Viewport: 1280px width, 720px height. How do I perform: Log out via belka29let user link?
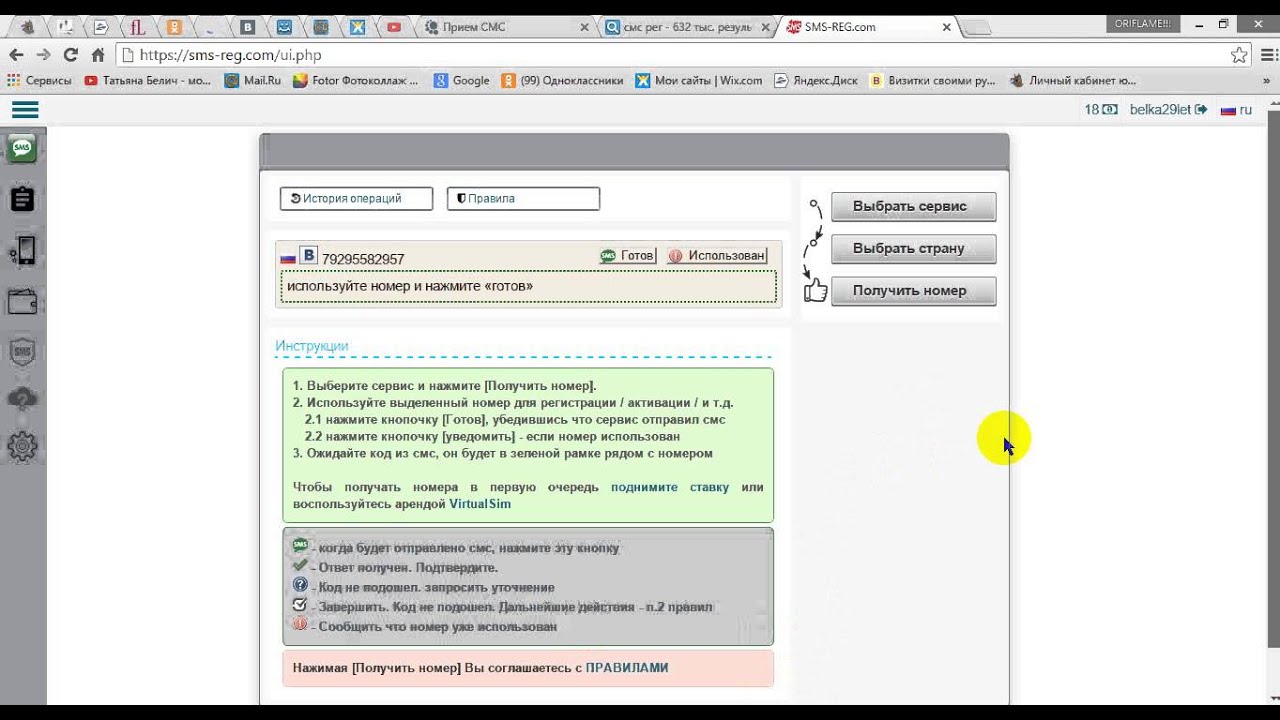[1168, 110]
